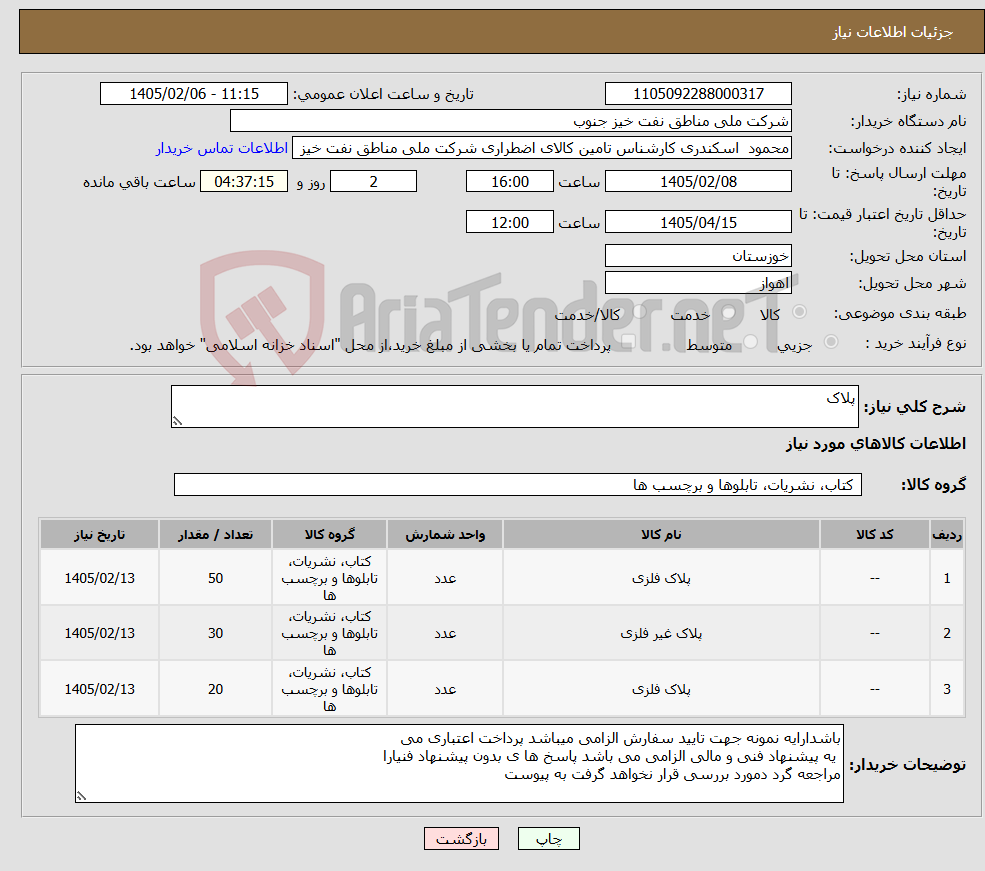Click the ردیف column header
The height and width of the screenshot is (871, 985).
(x=947, y=534)
